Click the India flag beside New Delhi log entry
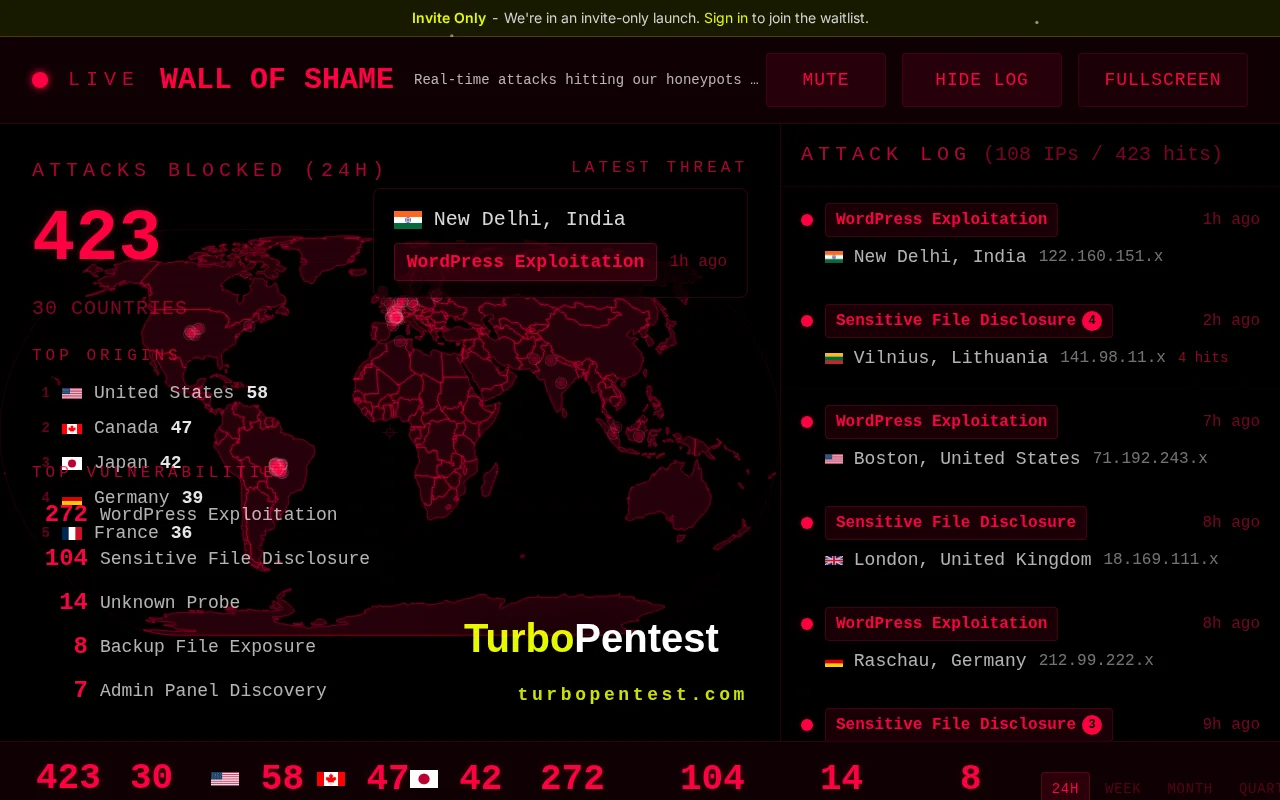This screenshot has height=800, width=1280. pyautogui.click(x=834, y=257)
